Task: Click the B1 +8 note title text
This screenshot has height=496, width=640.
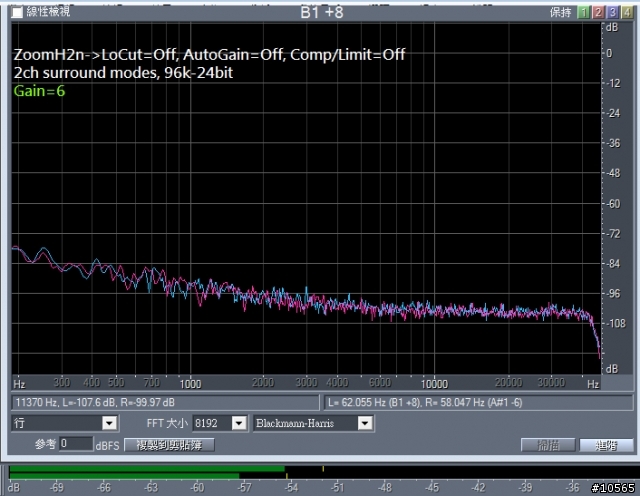Action: (322, 13)
